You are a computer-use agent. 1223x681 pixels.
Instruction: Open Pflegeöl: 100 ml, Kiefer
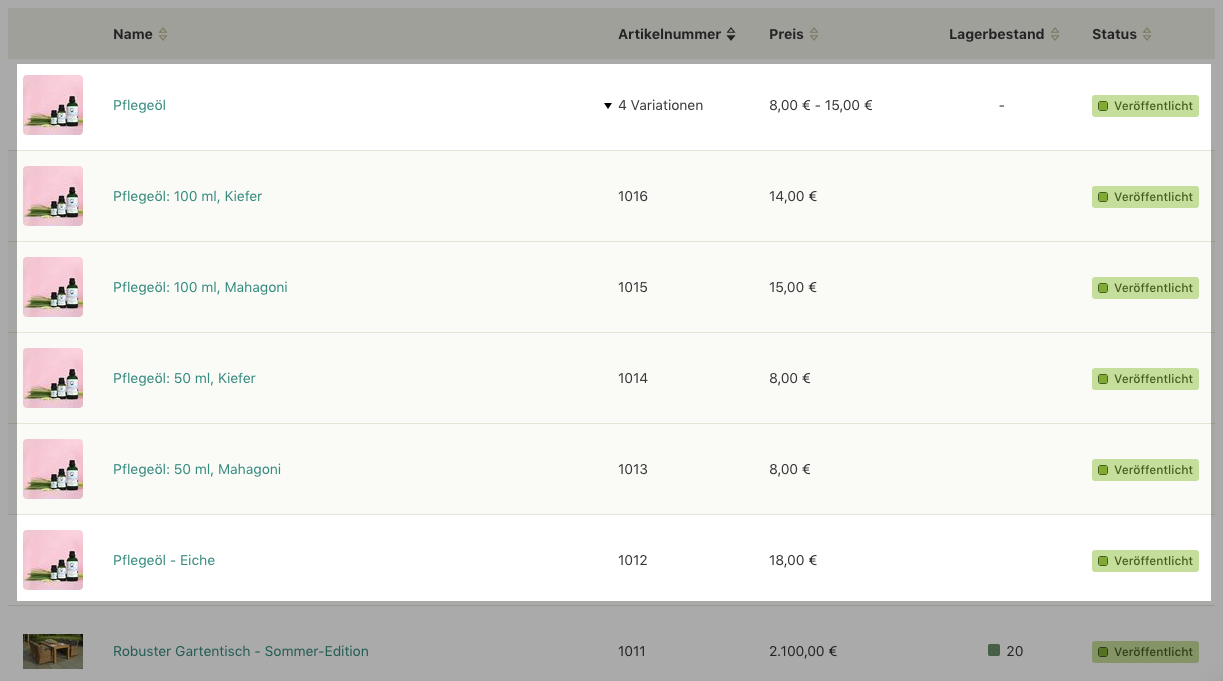pyautogui.click(x=187, y=196)
